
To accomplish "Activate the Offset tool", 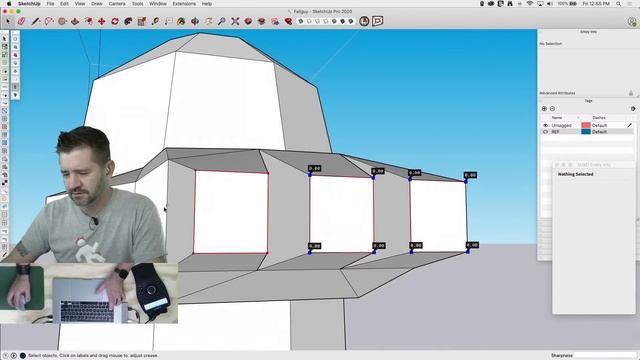I will tap(88, 21).
